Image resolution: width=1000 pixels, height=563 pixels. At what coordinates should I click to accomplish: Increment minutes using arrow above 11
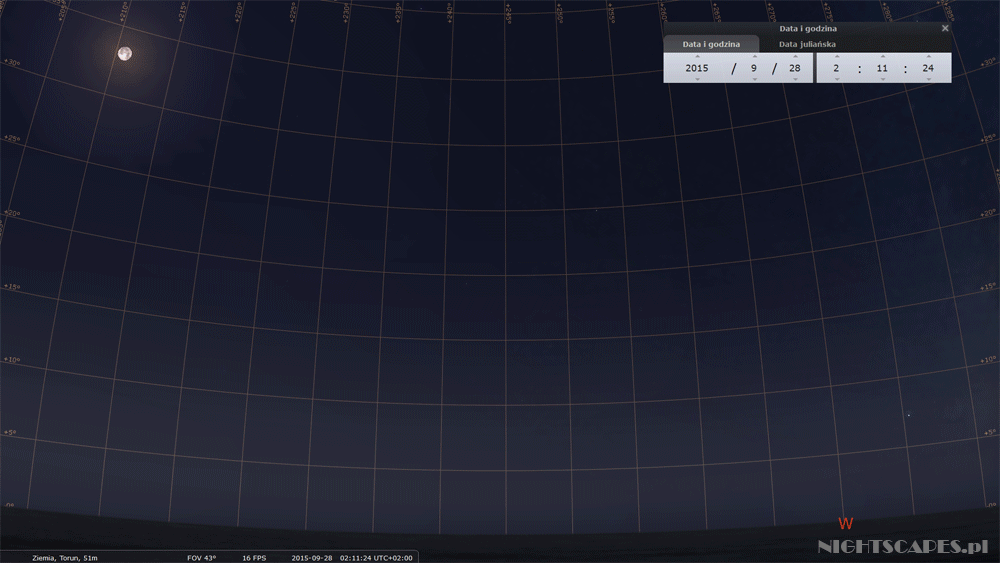(x=883, y=56)
